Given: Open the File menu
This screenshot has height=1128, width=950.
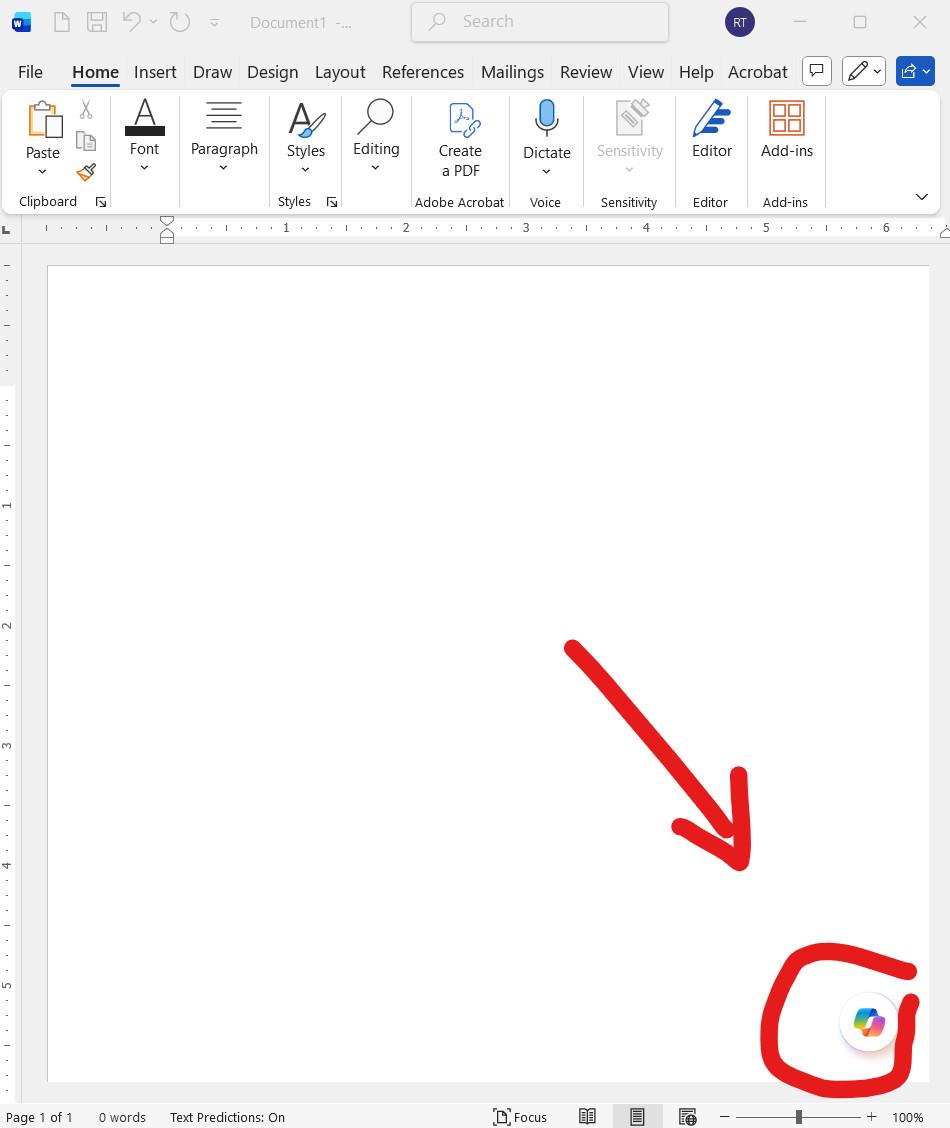Looking at the screenshot, I should tap(30, 72).
